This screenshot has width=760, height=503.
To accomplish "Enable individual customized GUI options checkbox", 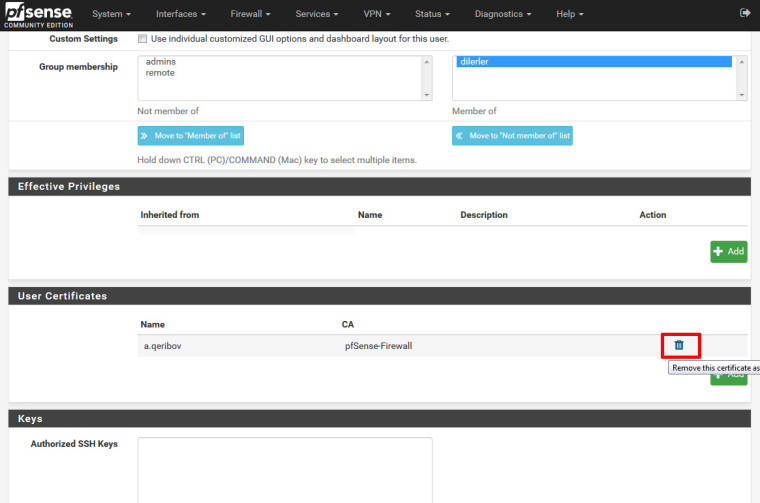I will 142,39.
